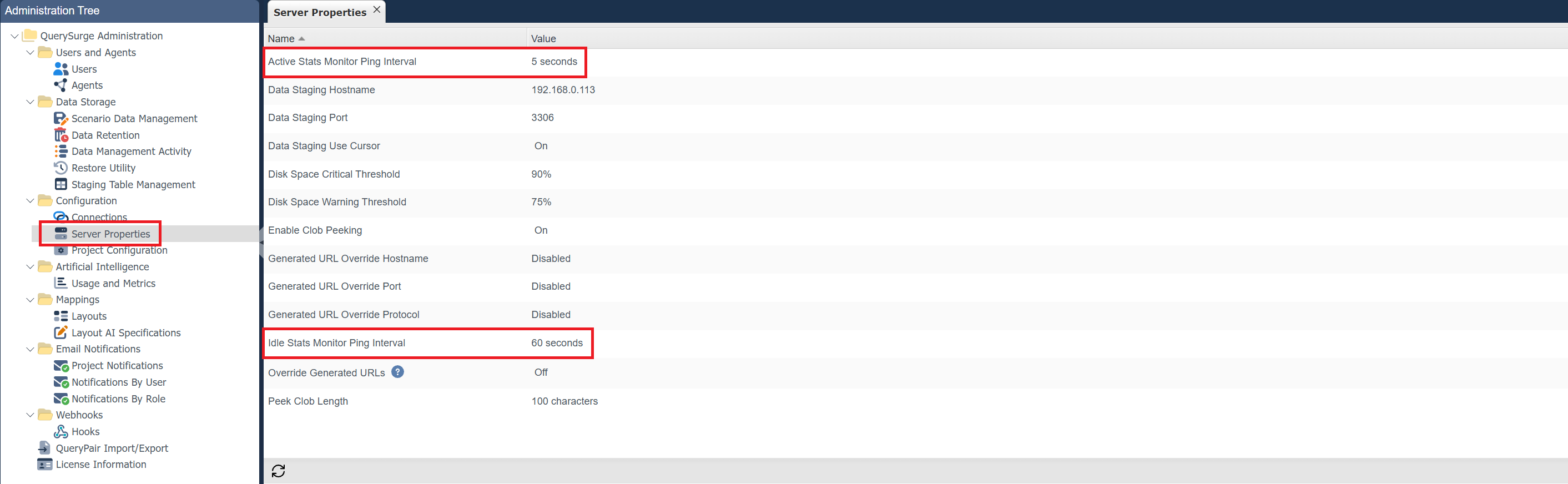1568x484 pixels.
Task: Select the Enable Clob Peeking row
Action: pos(915,230)
